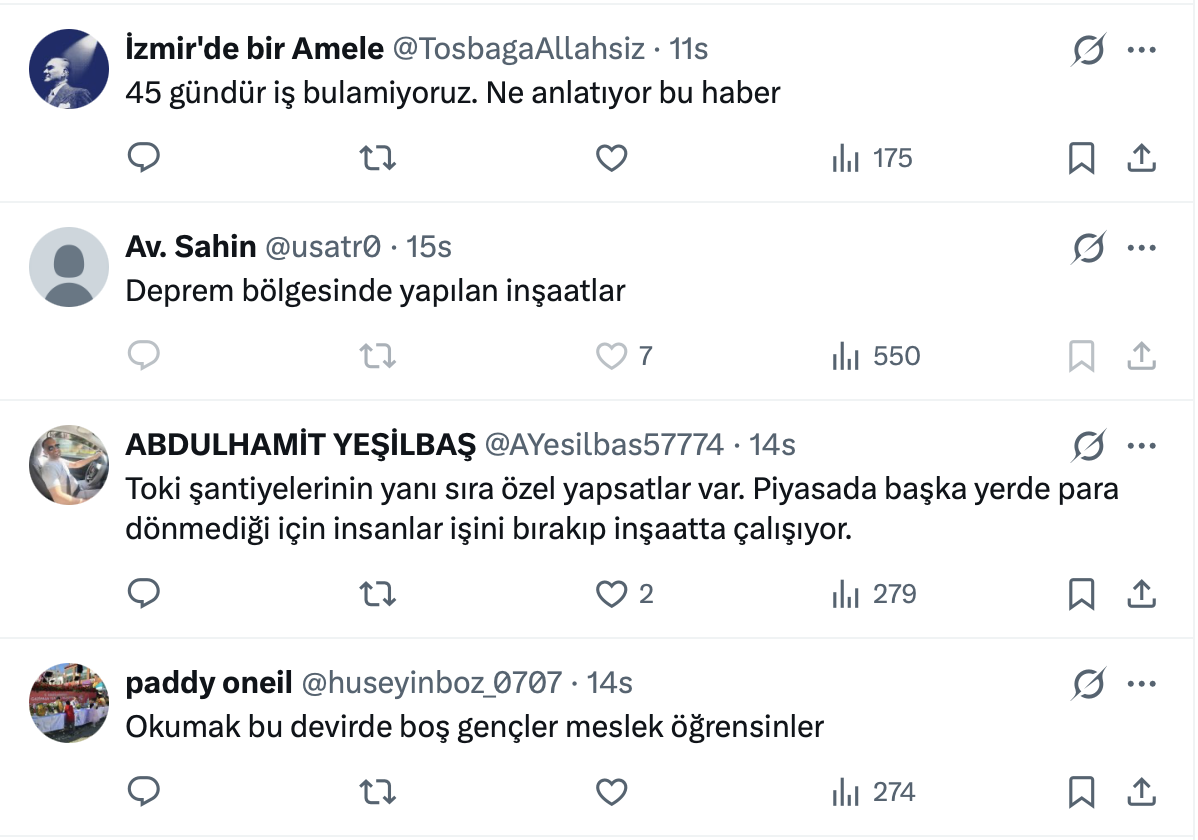View analytics showing 550 views
This screenshot has height=840, width=1198.
click(876, 356)
